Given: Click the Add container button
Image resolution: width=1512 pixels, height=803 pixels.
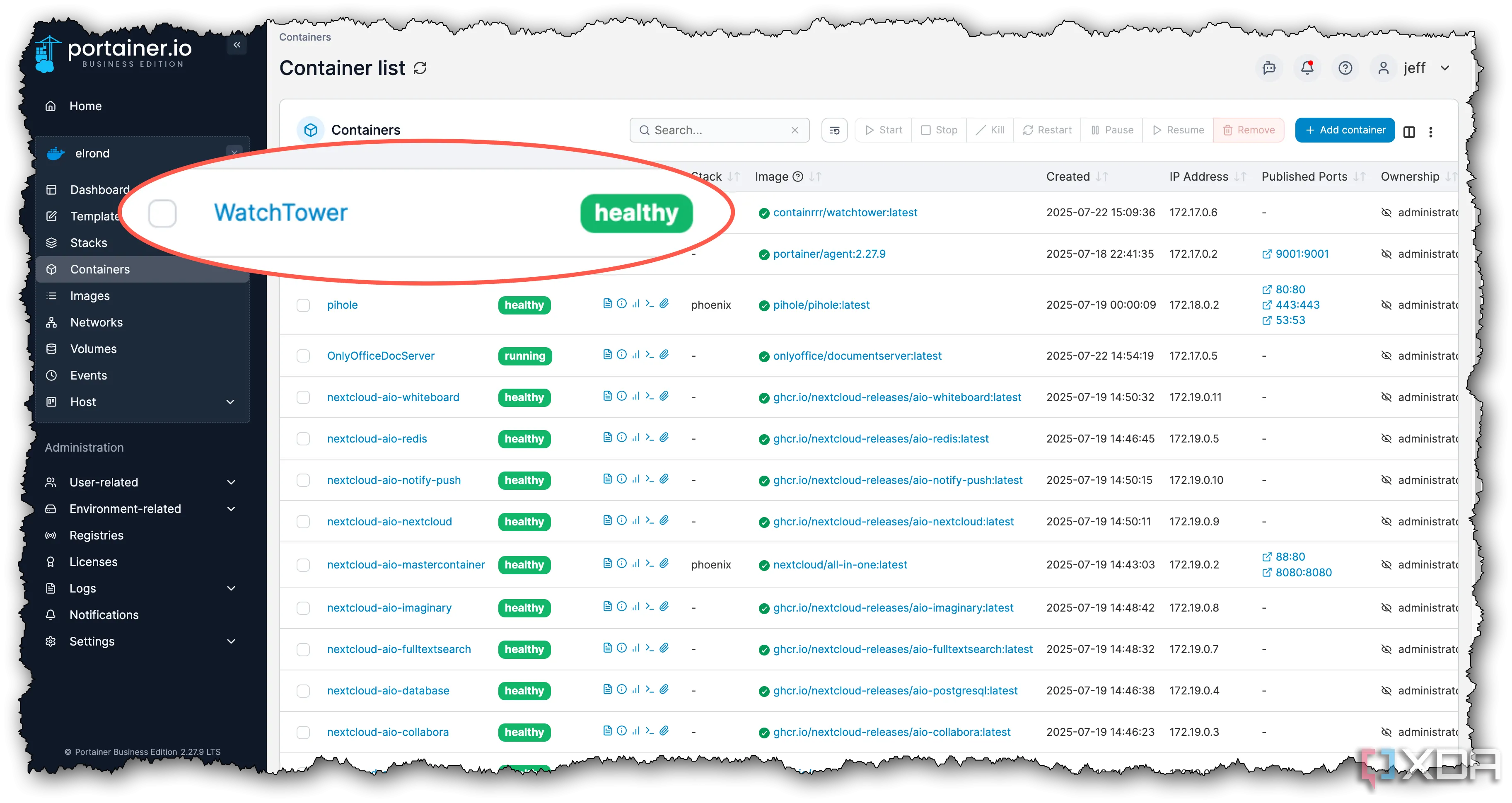Looking at the screenshot, I should 1345,130.
